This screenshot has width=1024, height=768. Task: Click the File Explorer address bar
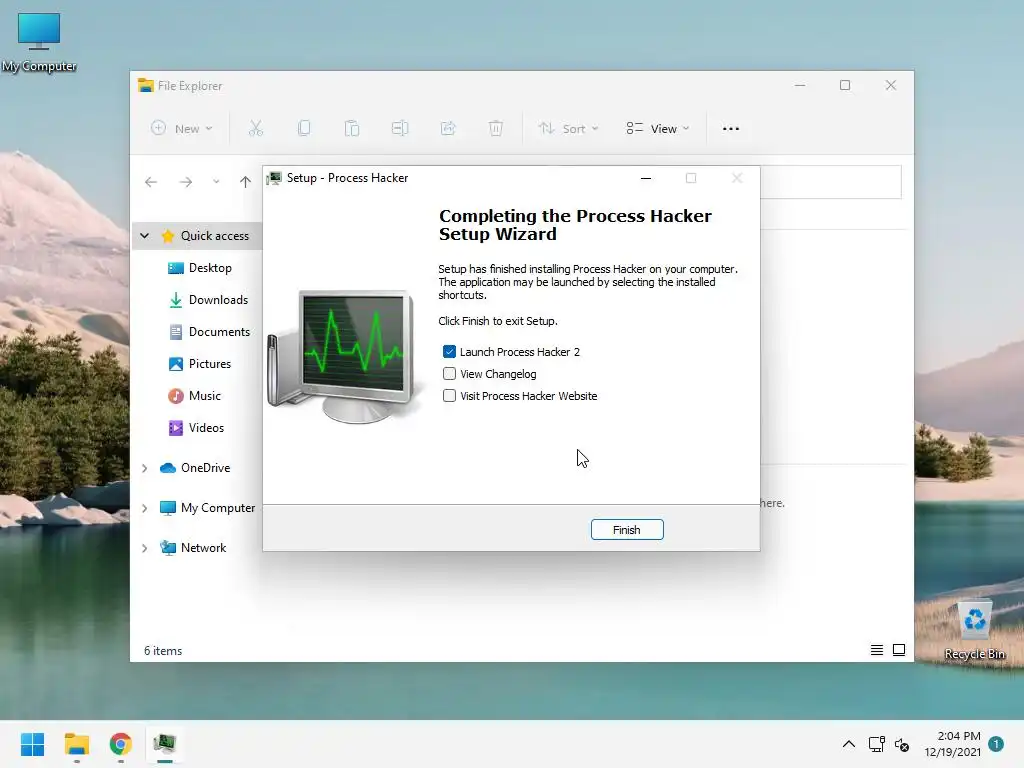click(x=831, y=182)
